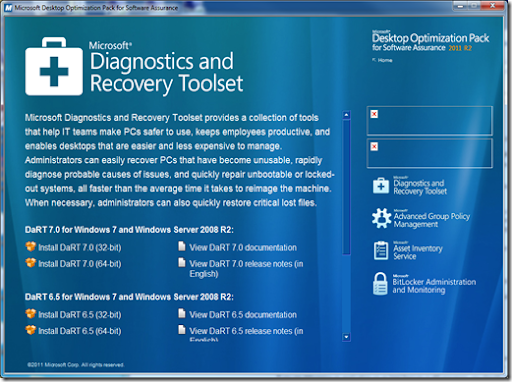Click the Microsoft copyright notice text
Screen dimensions: 512x382
(76, 365)
